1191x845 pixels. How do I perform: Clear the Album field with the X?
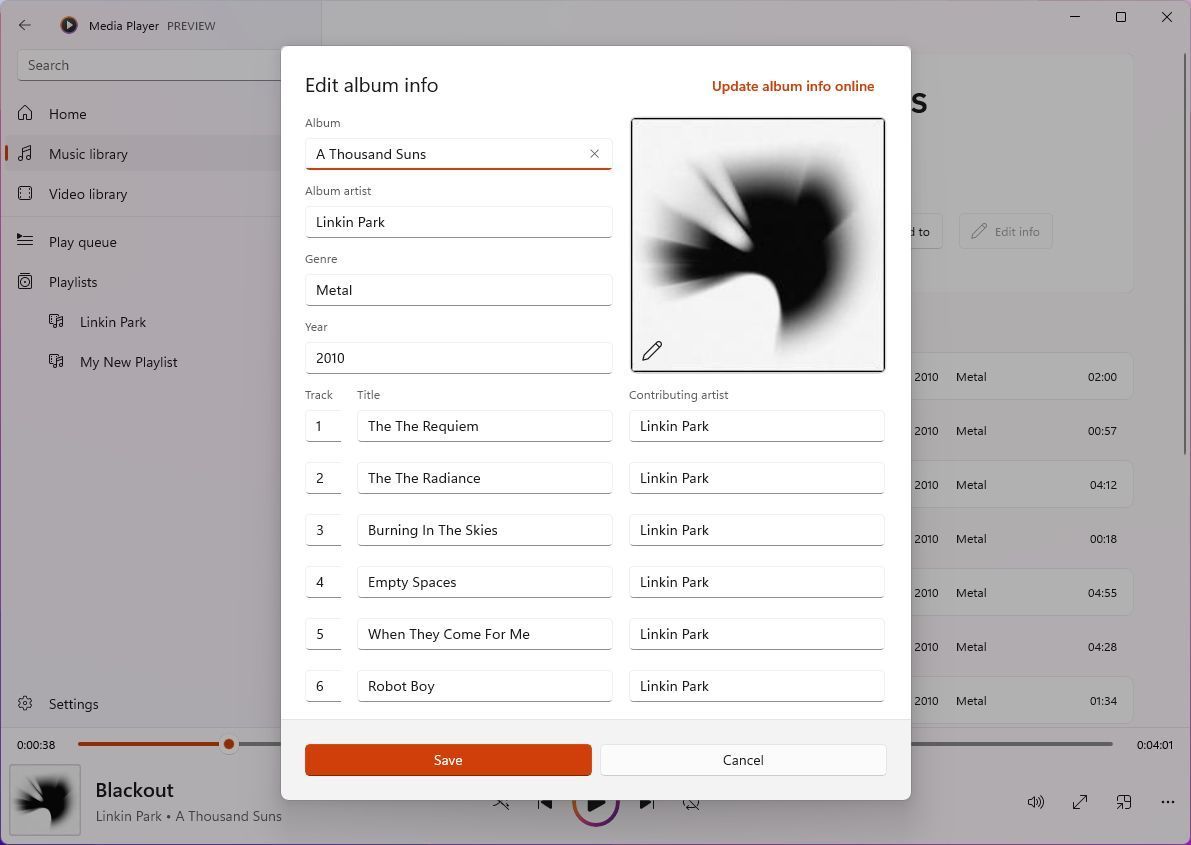(595, 153)
